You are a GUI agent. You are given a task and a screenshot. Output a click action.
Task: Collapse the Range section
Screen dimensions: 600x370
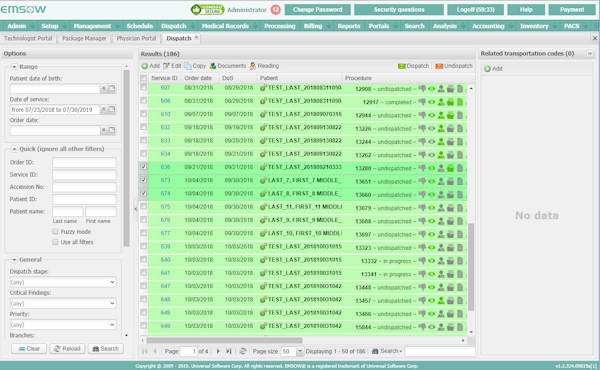click(14, 67)
